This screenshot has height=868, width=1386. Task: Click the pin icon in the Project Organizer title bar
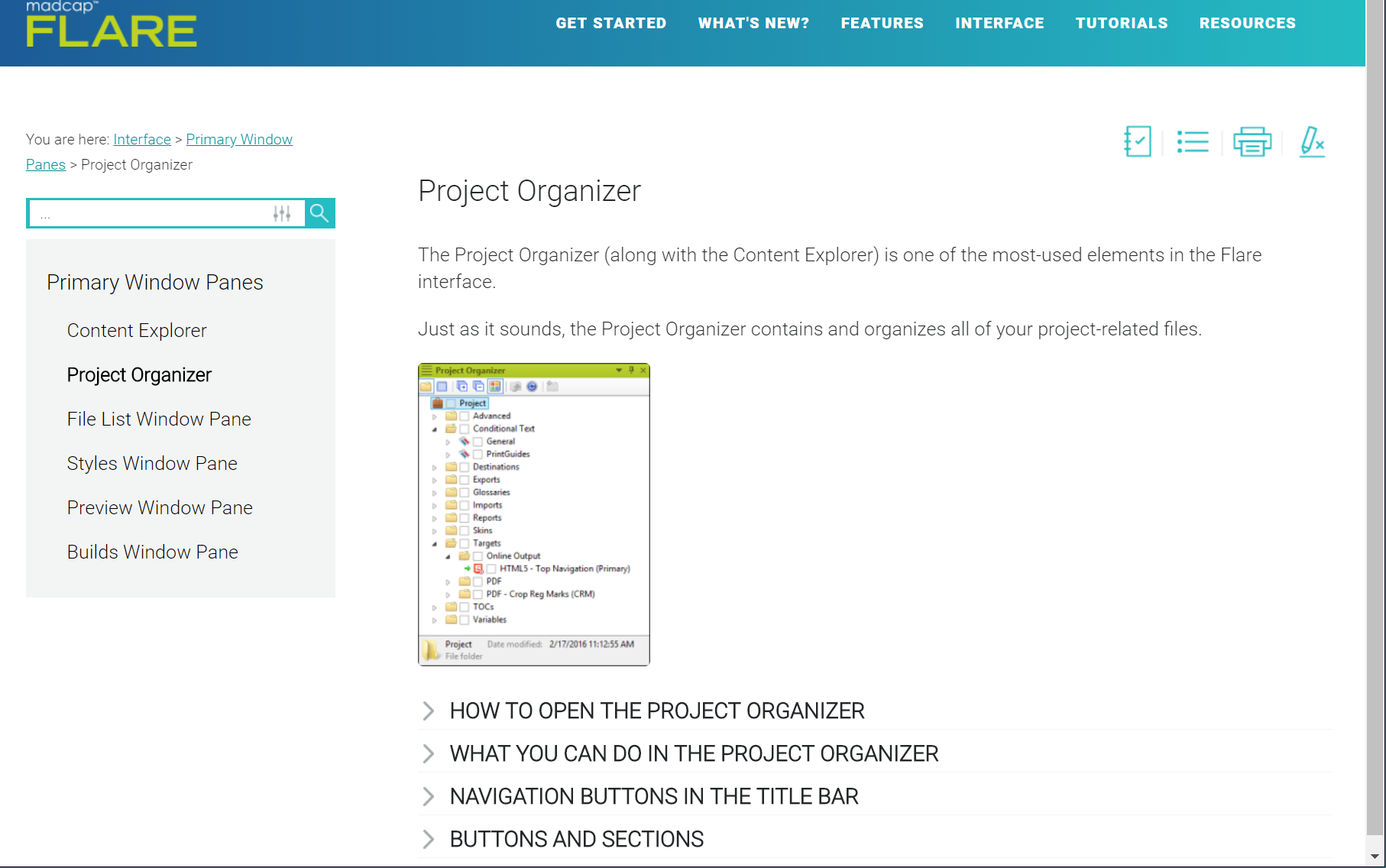pyautogui.click(x=631, y=369)
